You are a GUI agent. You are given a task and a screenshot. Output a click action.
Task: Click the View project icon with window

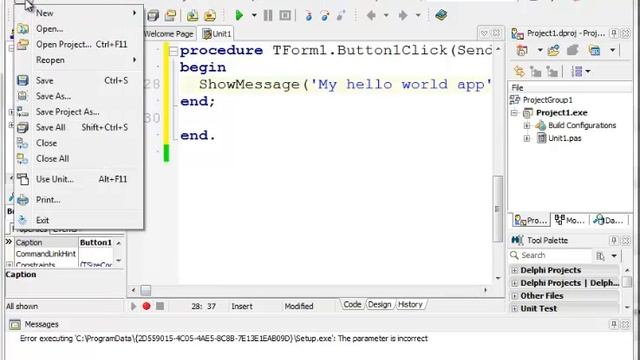point(595,51)
